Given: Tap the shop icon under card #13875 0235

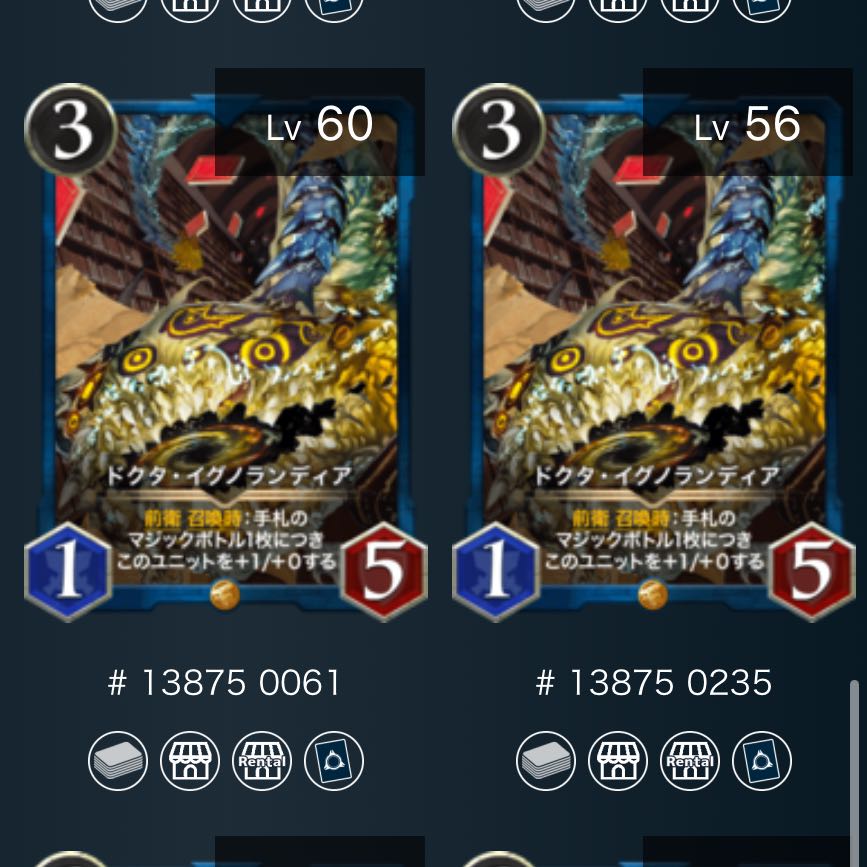Looking at the screenshot, I should [618, 761].
